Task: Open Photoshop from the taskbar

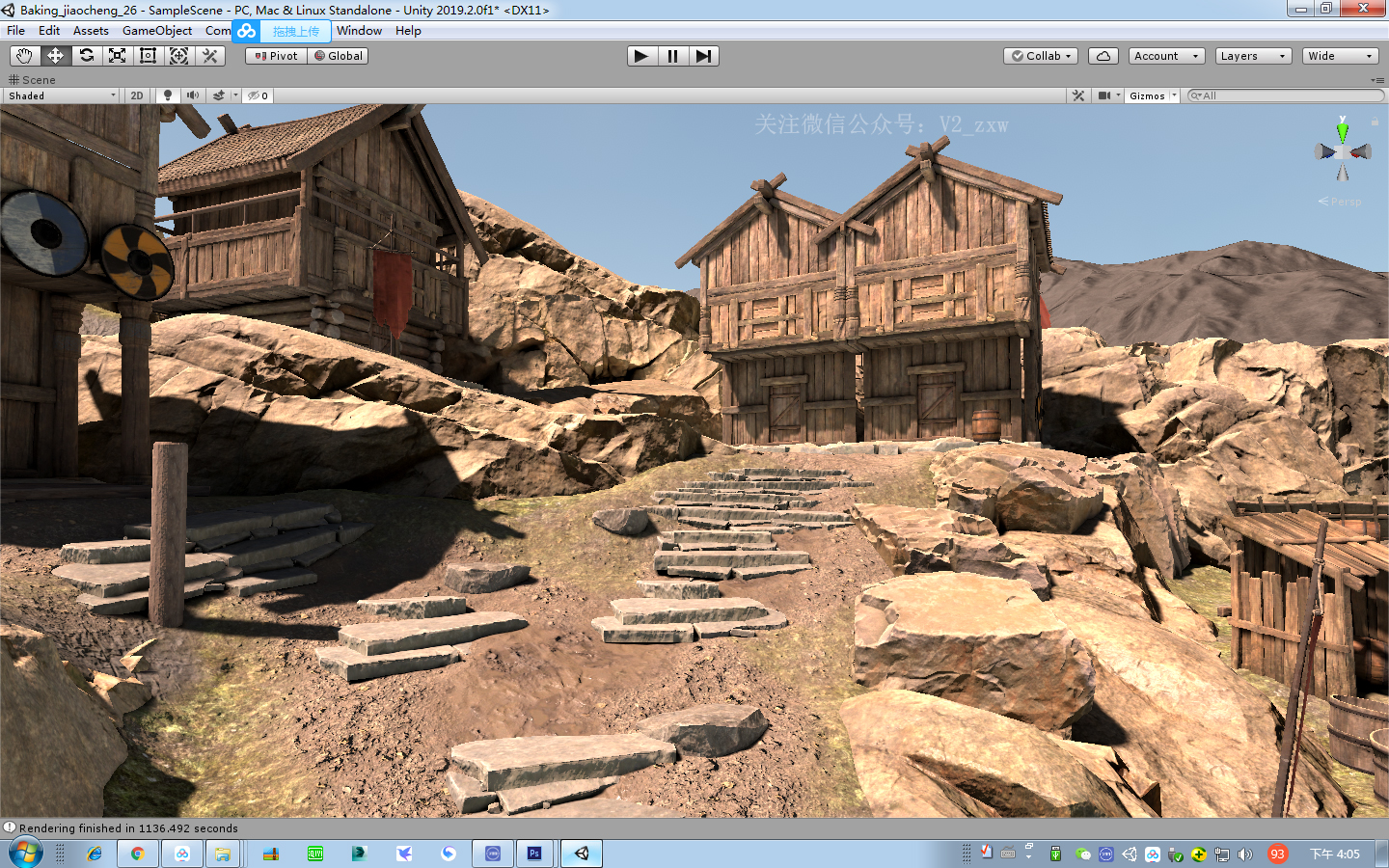Action: click(x=534, y=854)
